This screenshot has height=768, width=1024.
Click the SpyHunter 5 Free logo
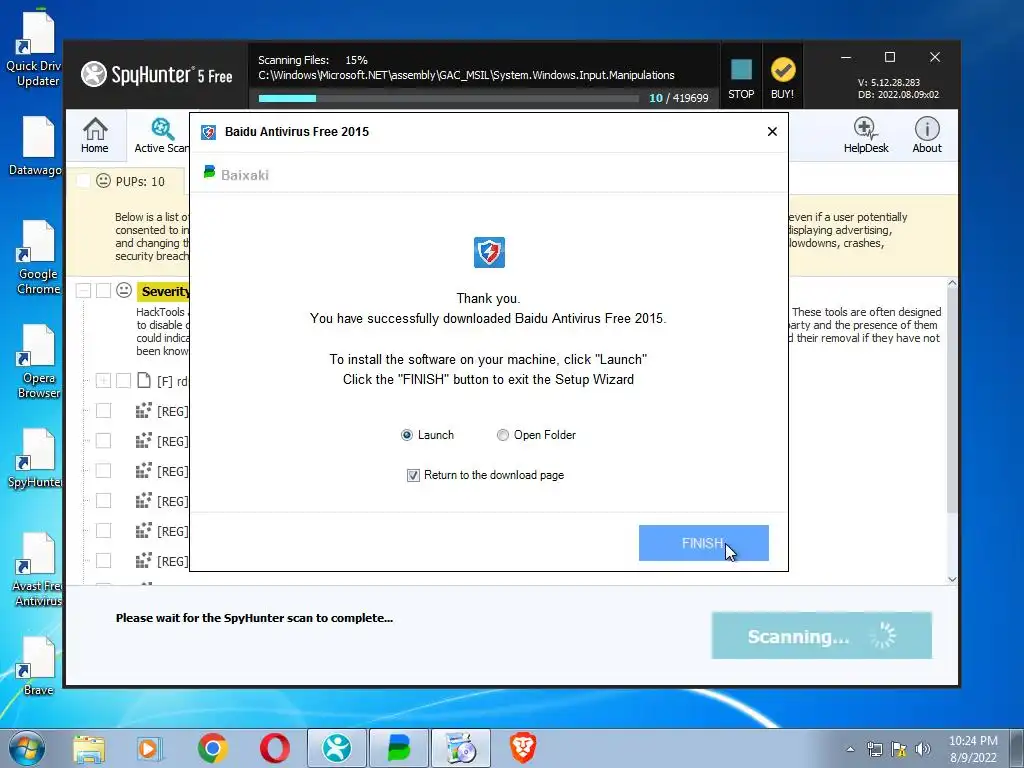(157, 74)
